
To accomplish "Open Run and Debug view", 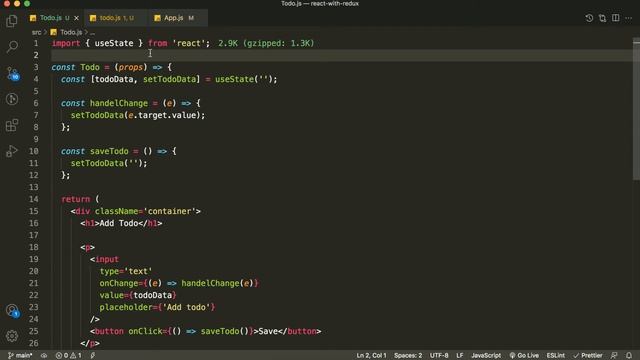I will coord(12,151).
